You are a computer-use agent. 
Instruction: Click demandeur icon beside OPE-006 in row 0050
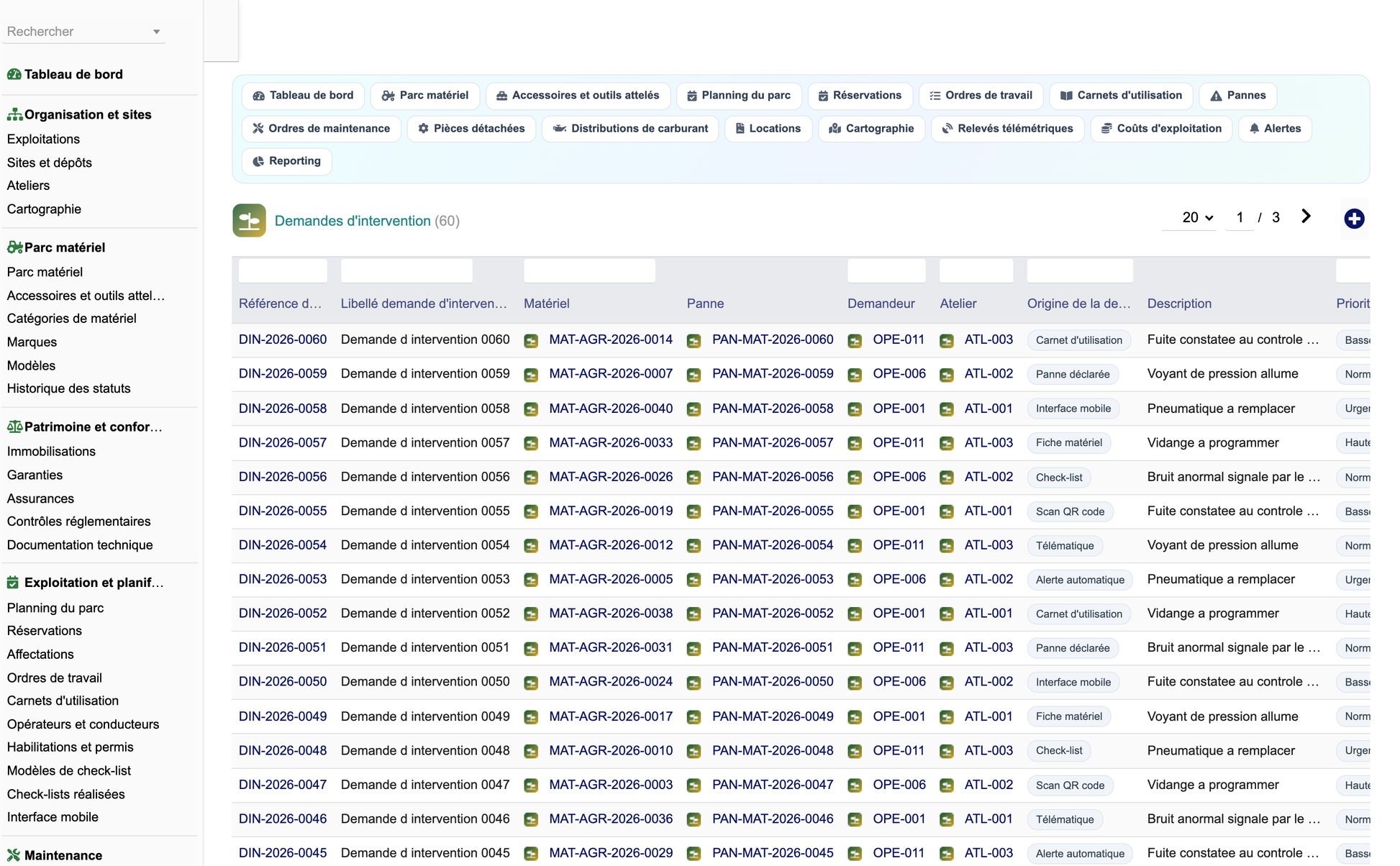point(855,683)
